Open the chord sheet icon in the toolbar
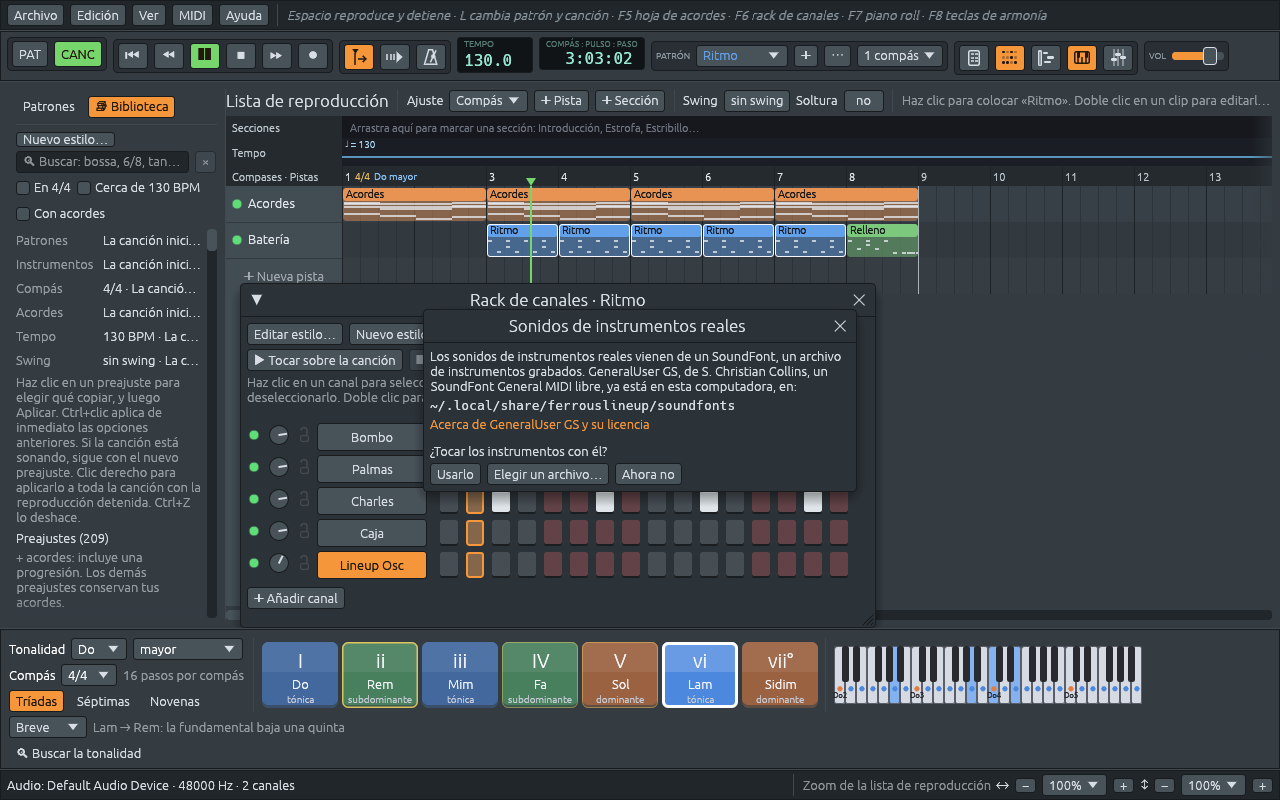 coord(973,58)
